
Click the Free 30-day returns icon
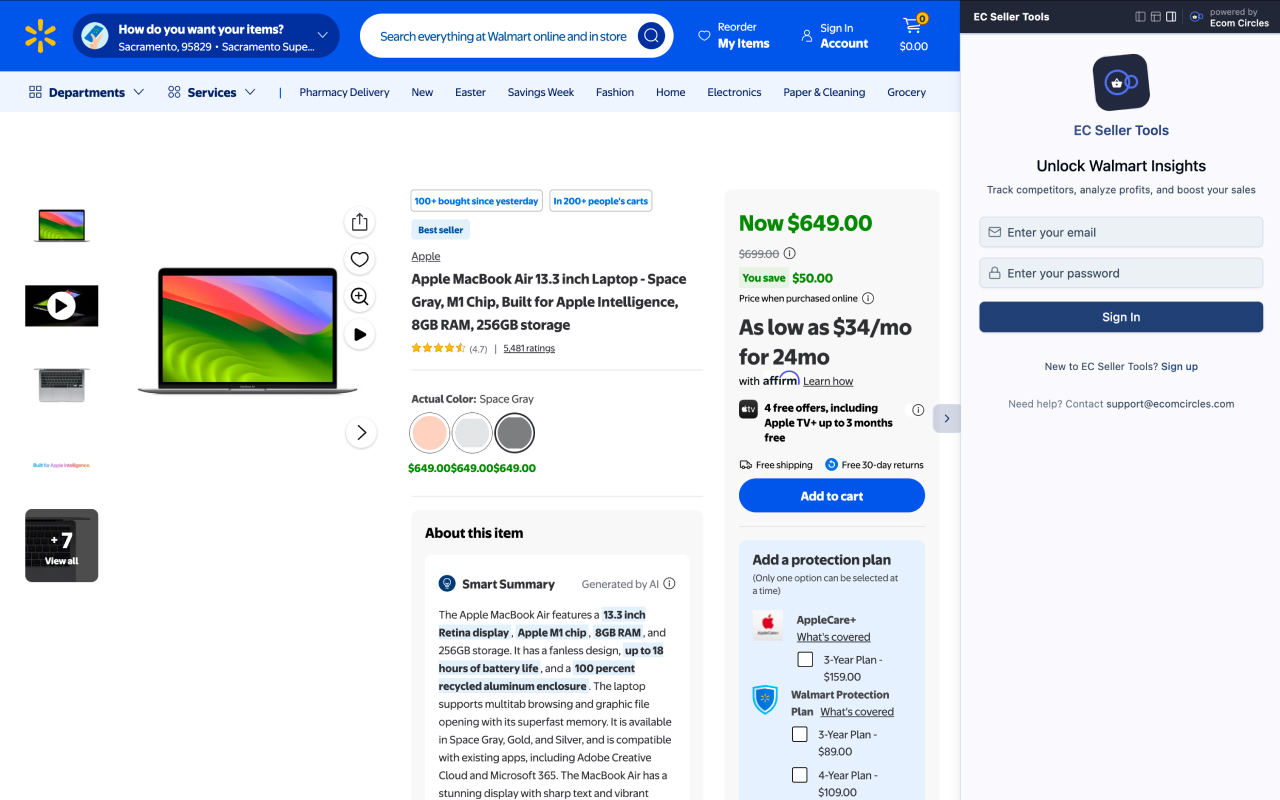pos(831,465)
